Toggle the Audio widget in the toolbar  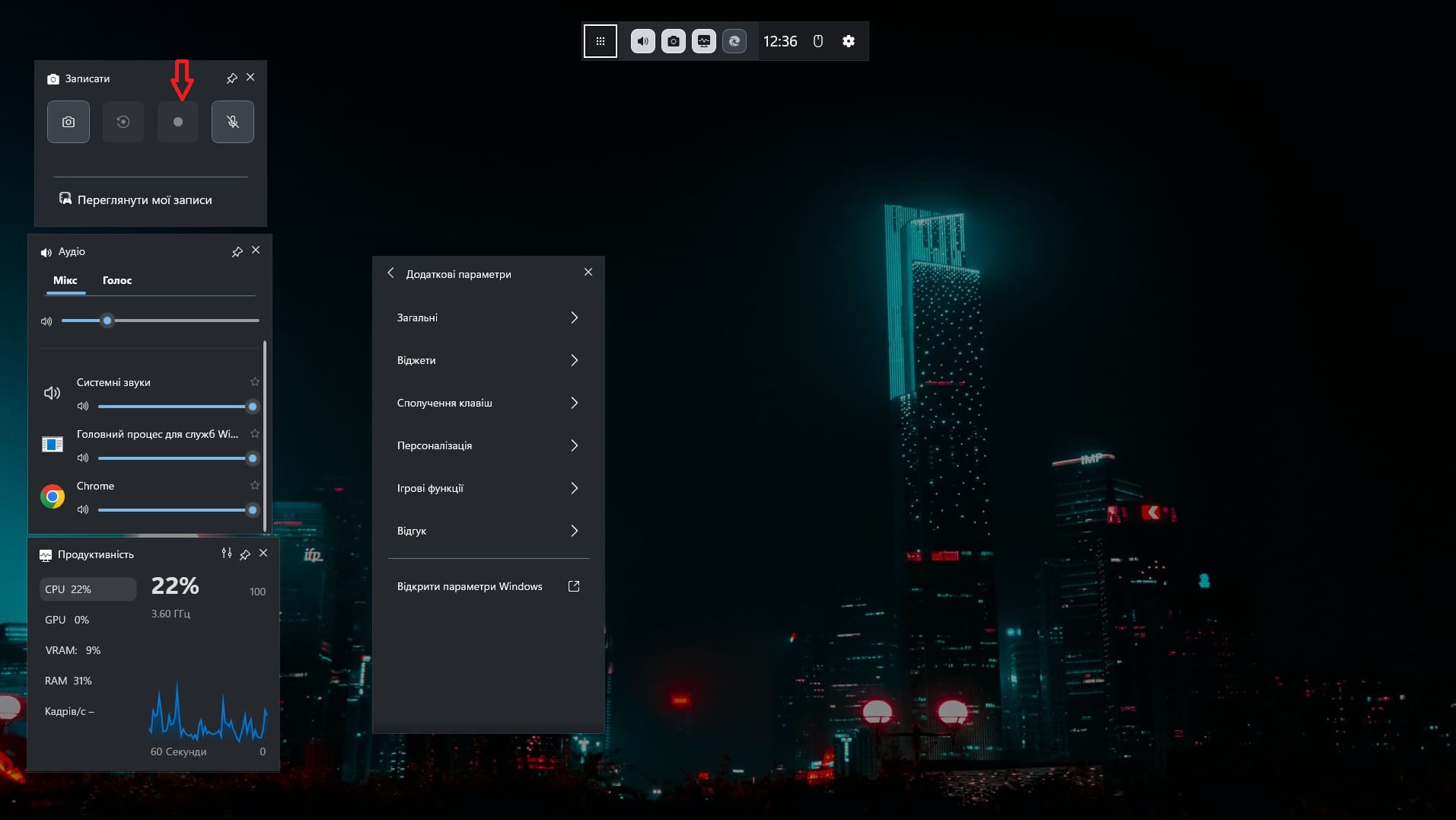point(643,41)
